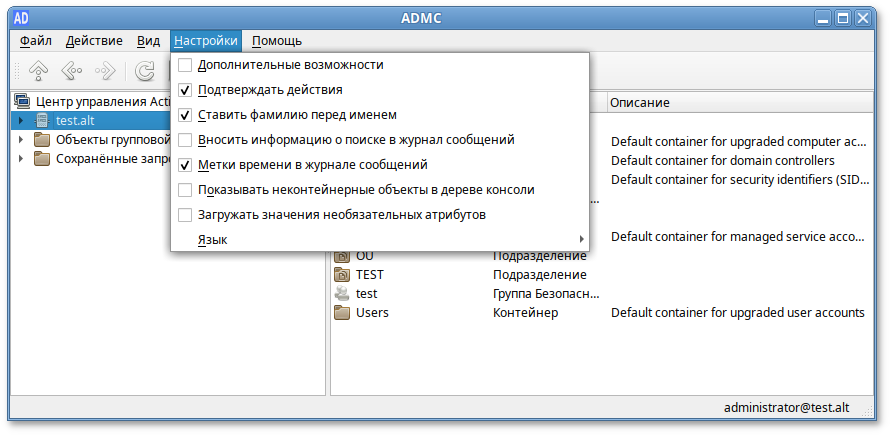This screenshot has width=890, height=435.
Task: Close the Настройки menu
Action: (x=205, y=41)
